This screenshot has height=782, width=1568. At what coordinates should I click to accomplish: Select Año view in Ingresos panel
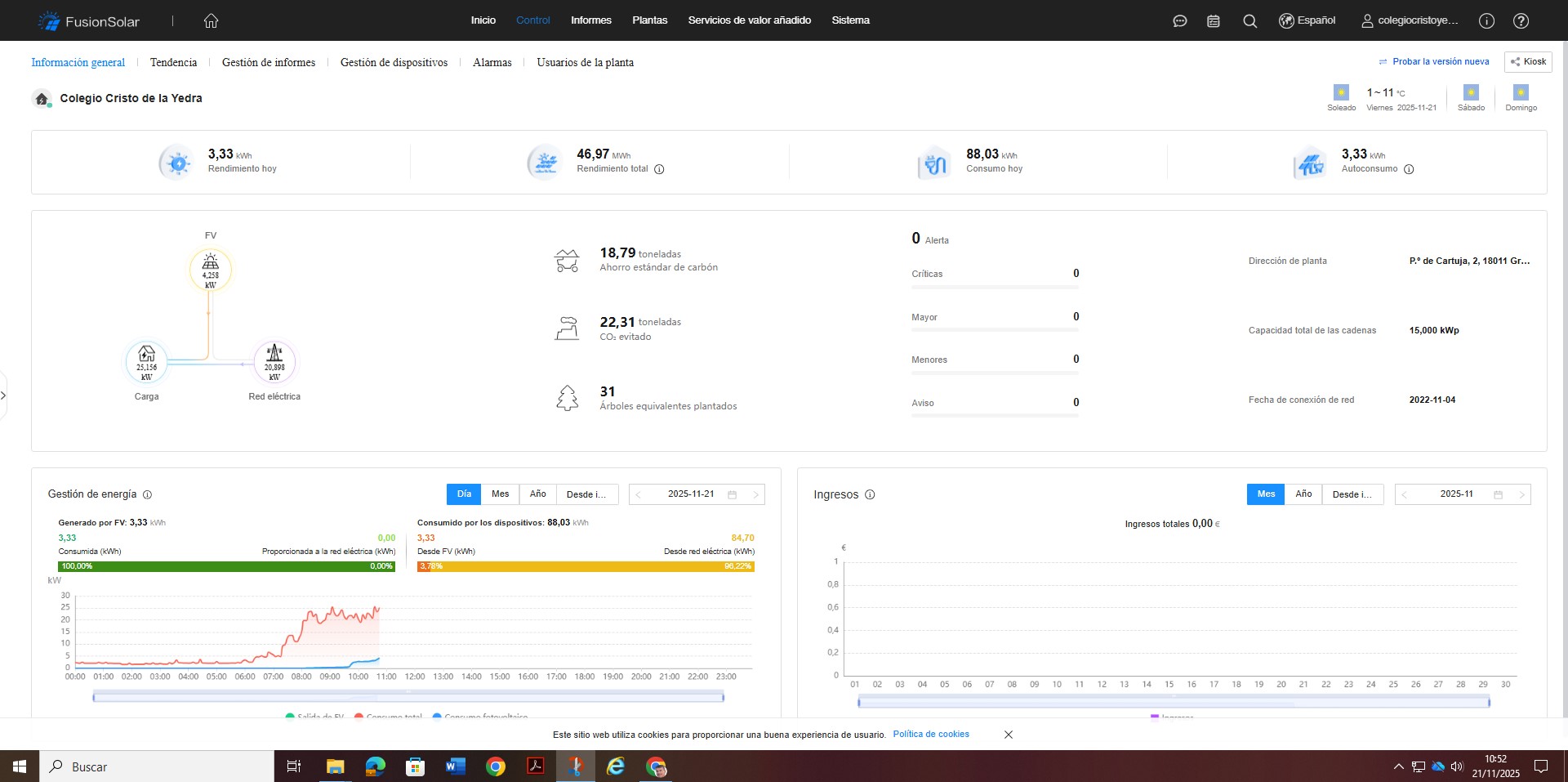pyautogui.click(x=1303, y=494)
